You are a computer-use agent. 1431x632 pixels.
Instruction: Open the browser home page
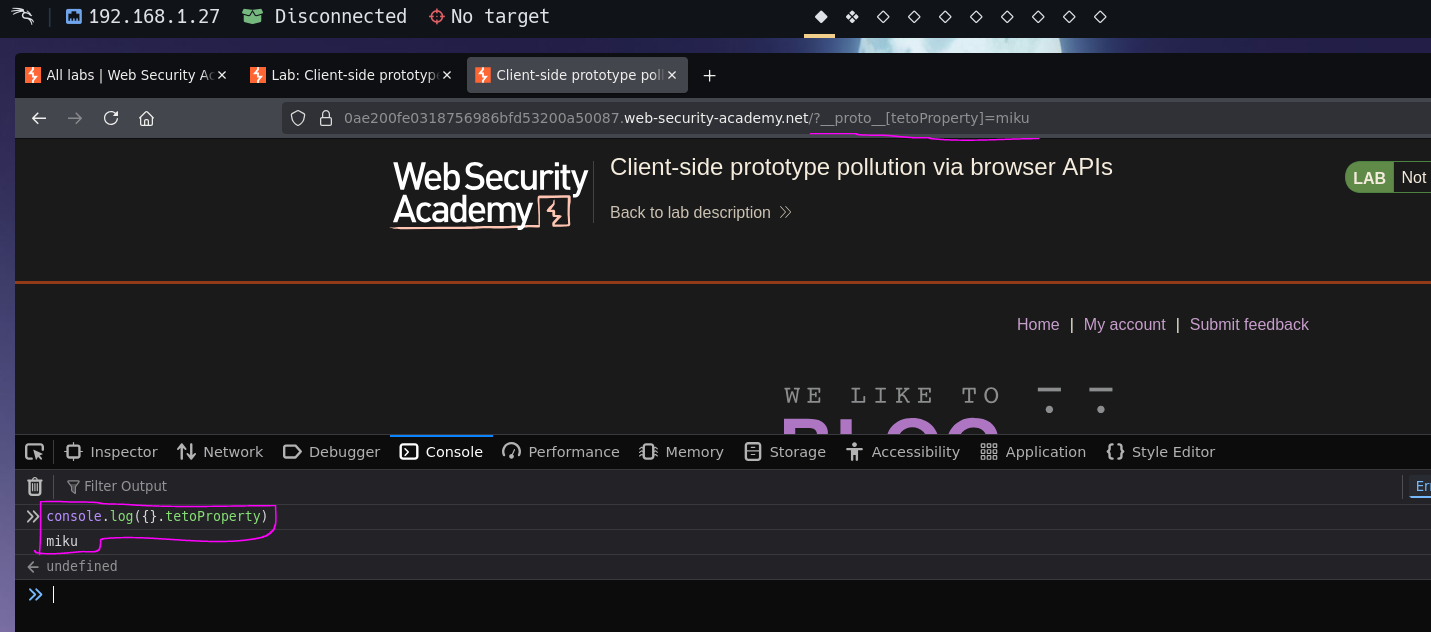pos(146,118)
